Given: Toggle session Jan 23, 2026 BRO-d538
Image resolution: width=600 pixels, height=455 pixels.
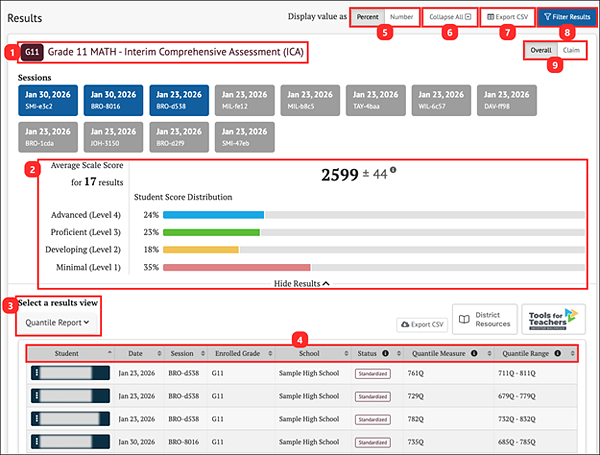Looking at the screenshot, I should tap(179, 100).
